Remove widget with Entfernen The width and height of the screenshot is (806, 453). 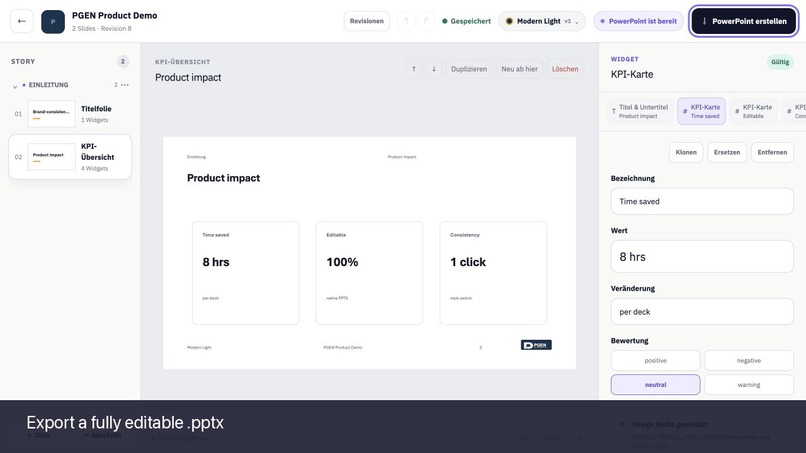772,152
